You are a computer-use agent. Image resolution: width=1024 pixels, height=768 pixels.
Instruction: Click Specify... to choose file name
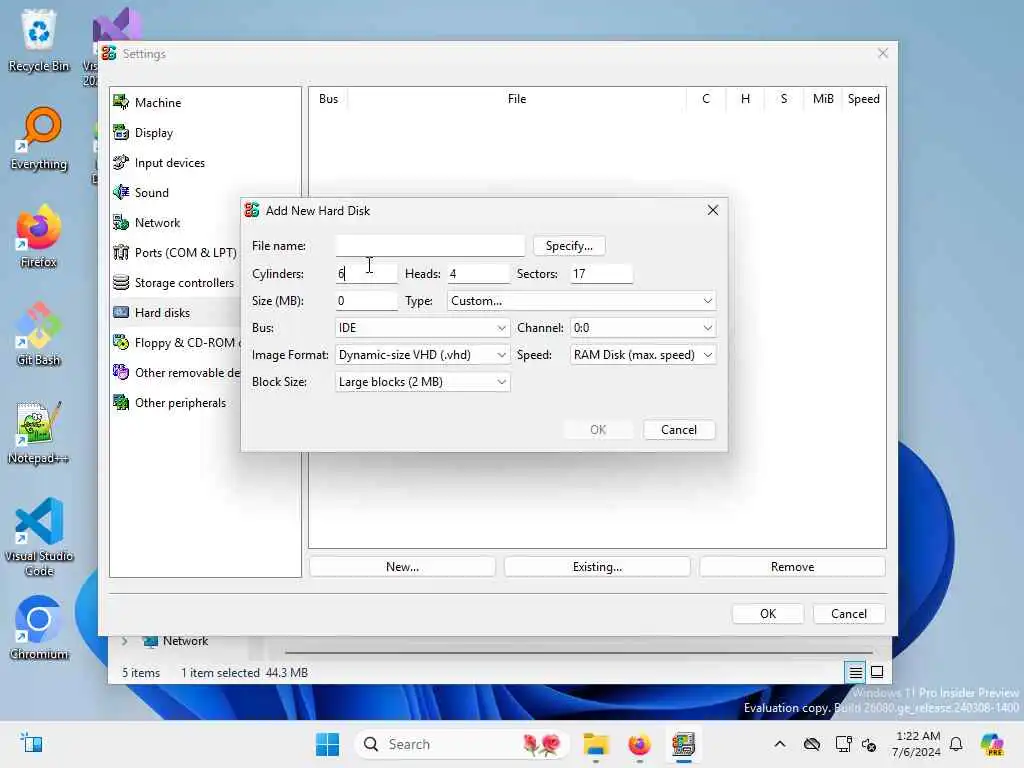point(569,246)
